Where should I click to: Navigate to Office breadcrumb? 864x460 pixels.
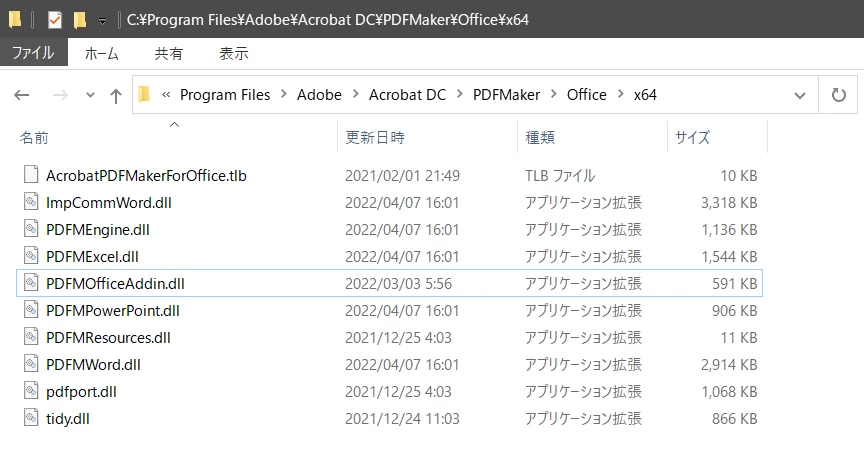(586, 95)
